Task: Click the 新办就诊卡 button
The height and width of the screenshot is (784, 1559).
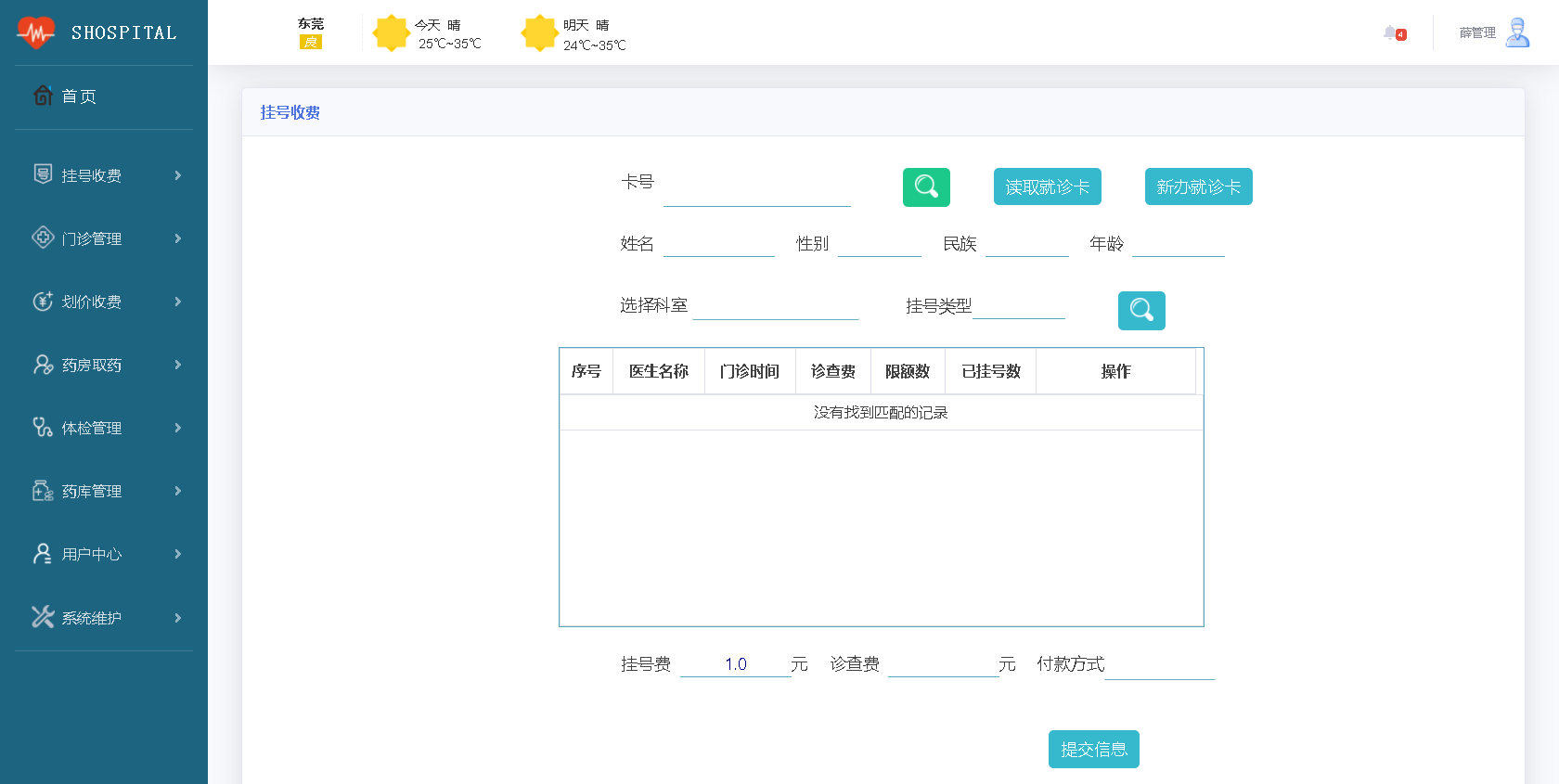Action: (1199, 186)
